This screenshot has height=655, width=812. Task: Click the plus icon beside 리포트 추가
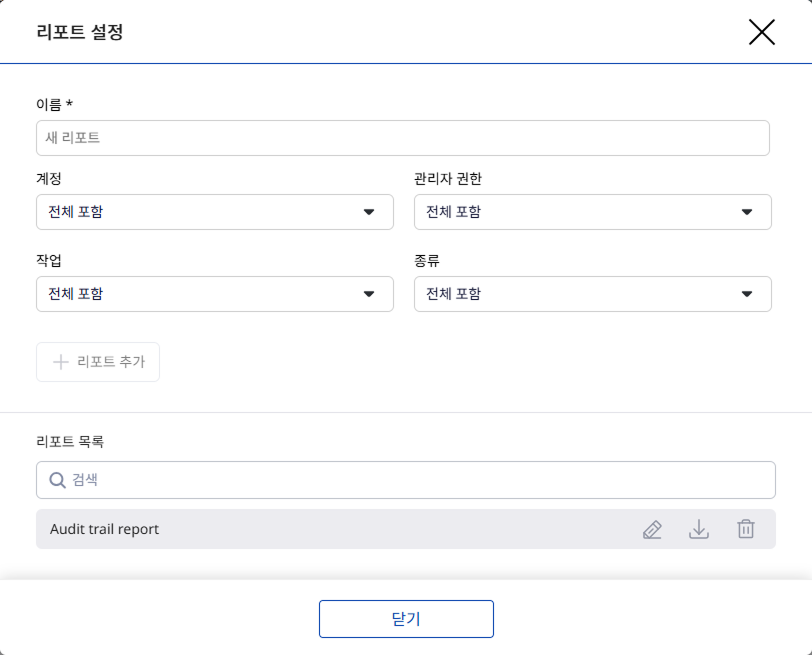[60, 362]
